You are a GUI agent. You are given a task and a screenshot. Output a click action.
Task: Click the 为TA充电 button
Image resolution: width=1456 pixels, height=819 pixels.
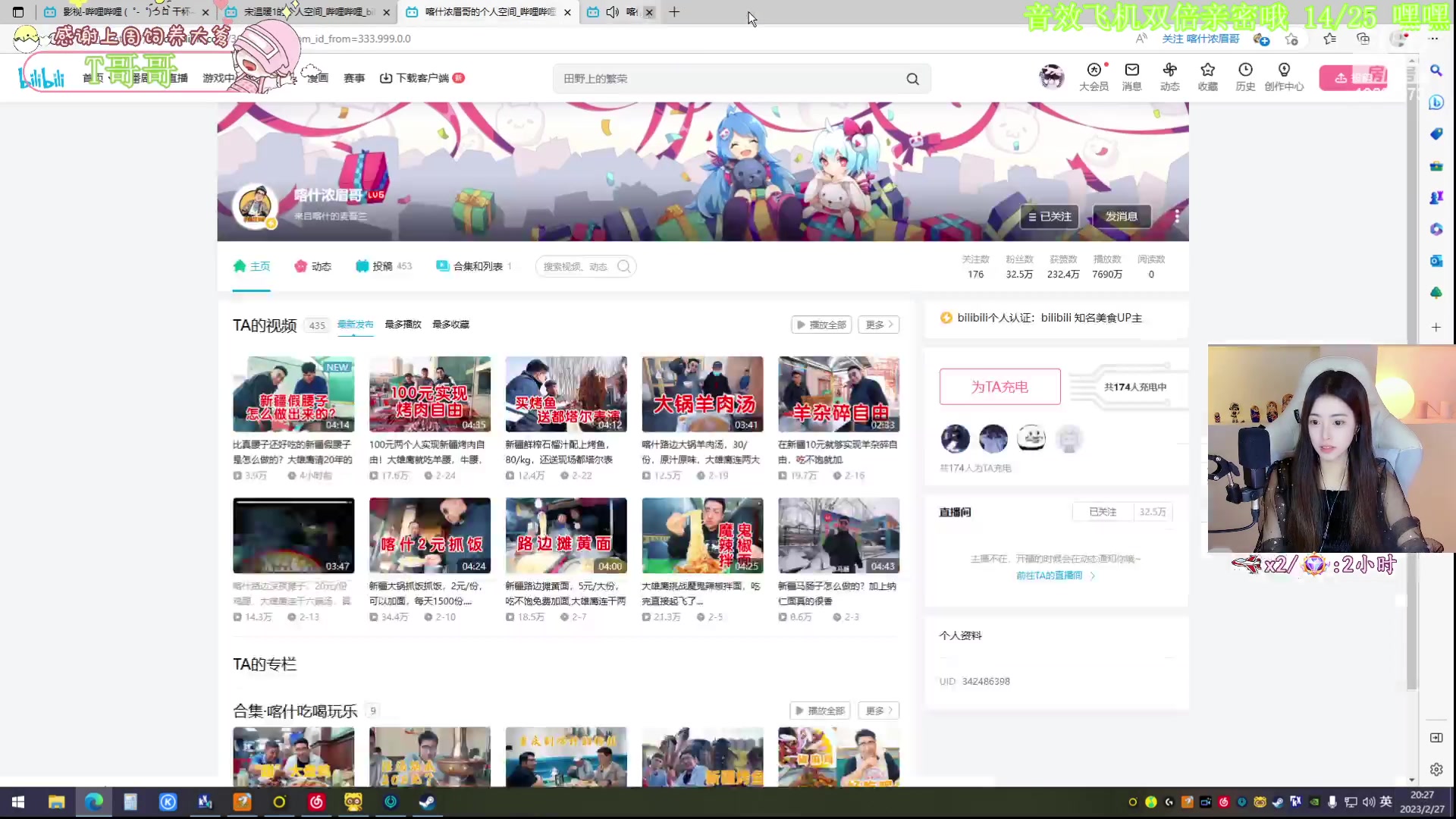pyautogui.click(x=999, y=386)
